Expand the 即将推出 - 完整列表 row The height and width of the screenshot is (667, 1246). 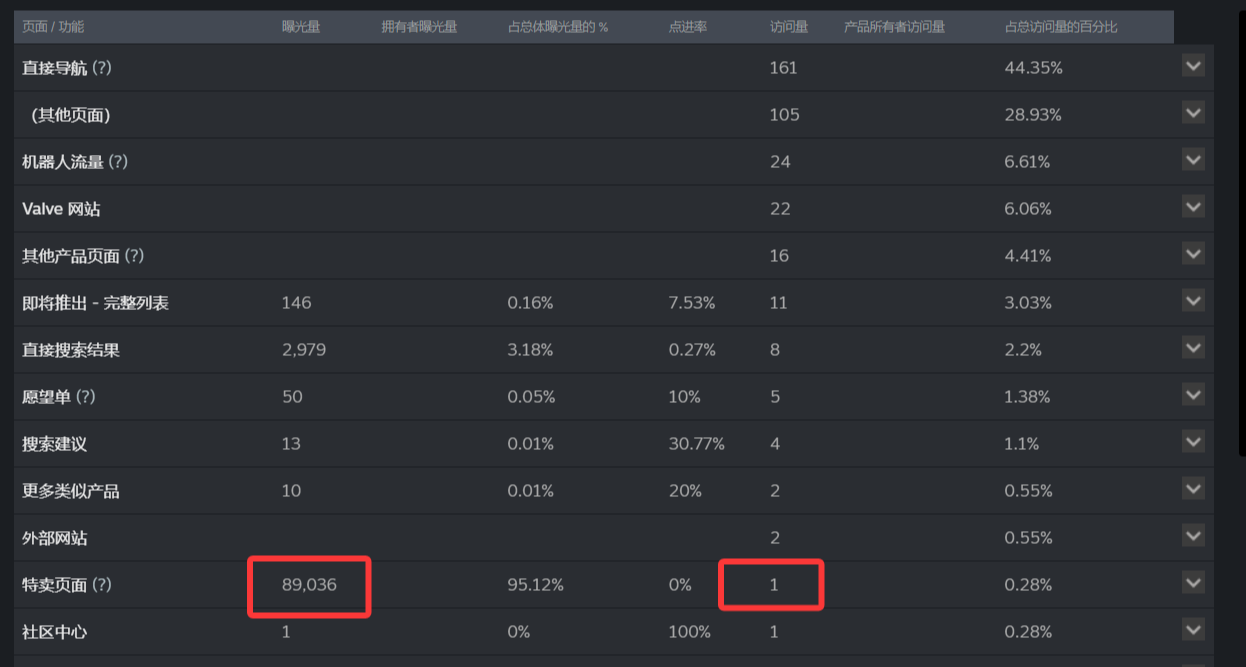click(x=1193, y=301)
